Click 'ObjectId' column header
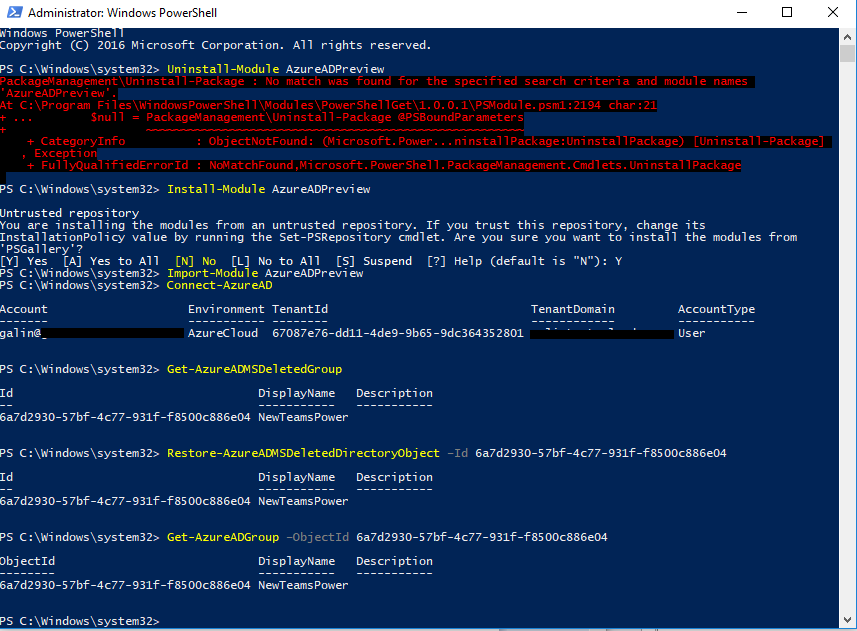 (x=27, y=562)
